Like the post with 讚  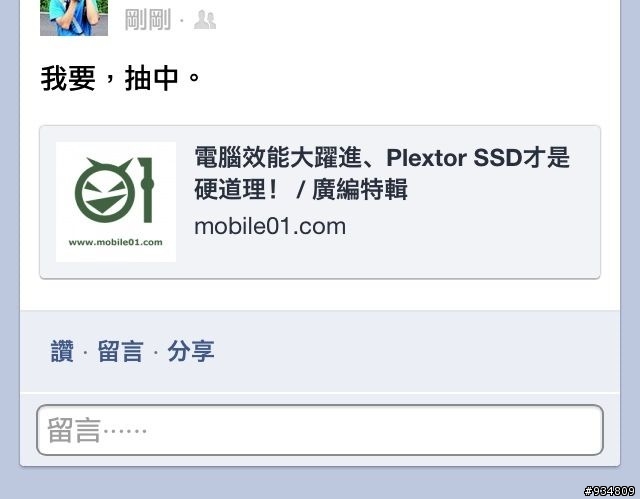(x=62, y=351)
